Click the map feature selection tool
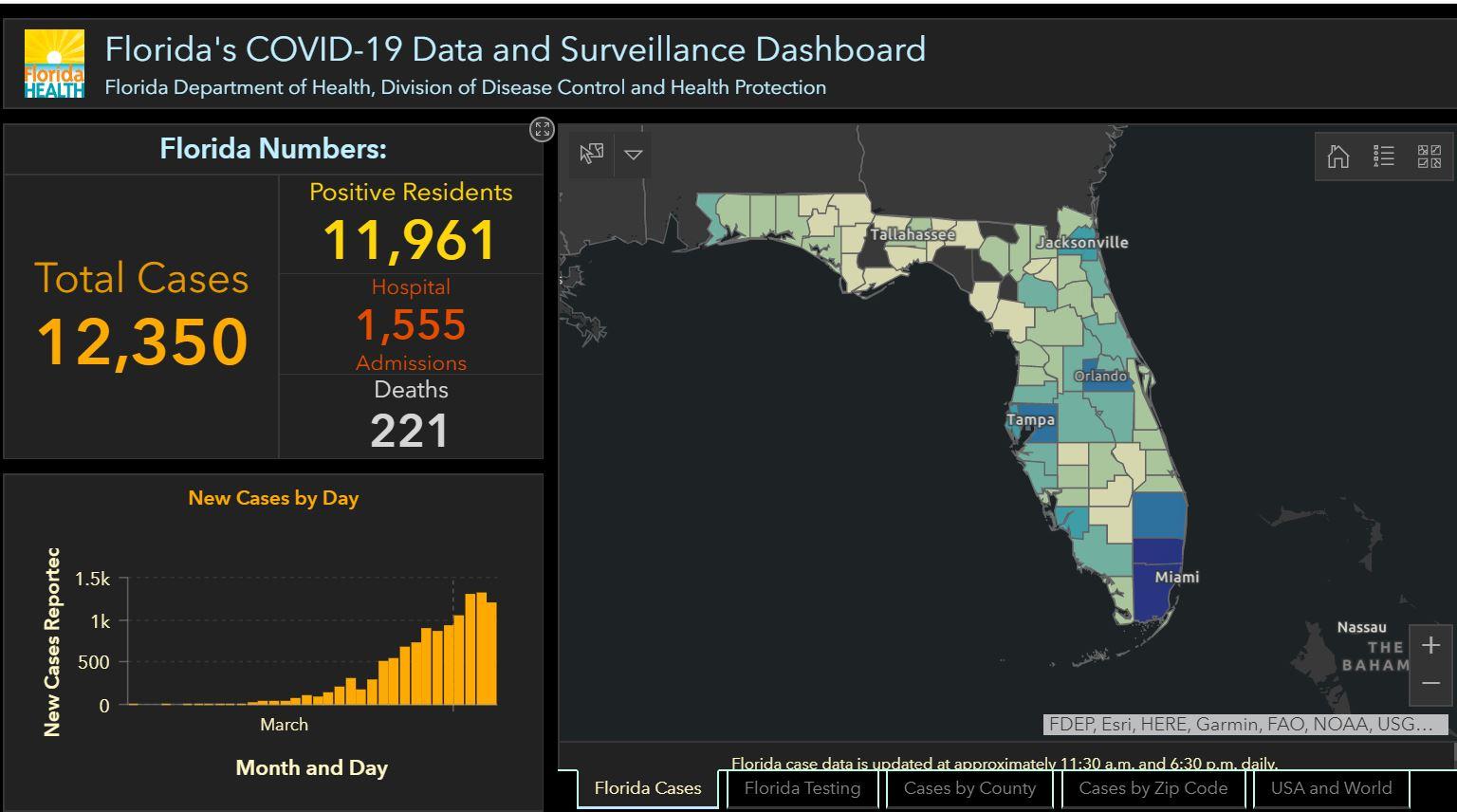This screenshot has width=1457, height=812. point(592,154)
